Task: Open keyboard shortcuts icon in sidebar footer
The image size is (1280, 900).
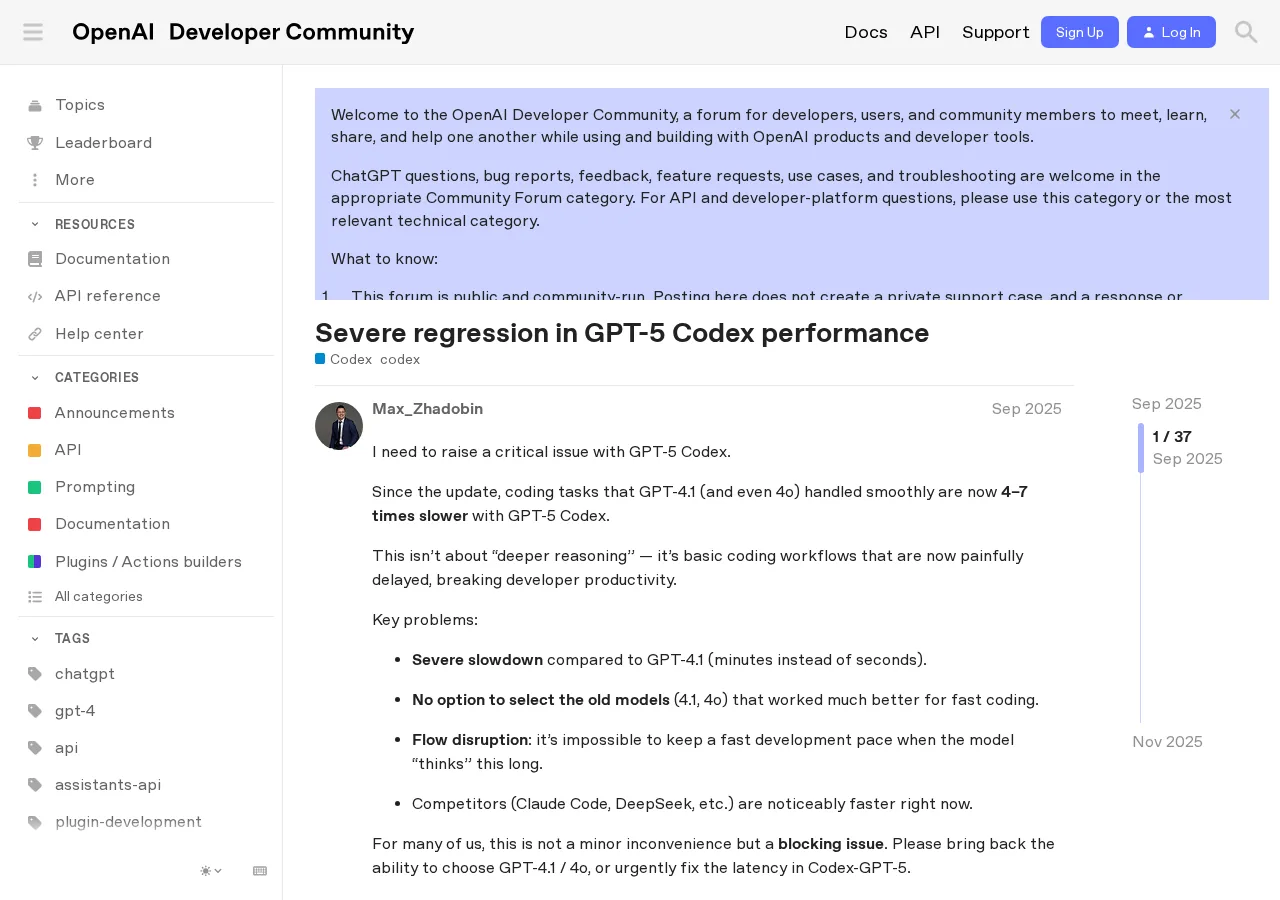Action: (260, 871)
